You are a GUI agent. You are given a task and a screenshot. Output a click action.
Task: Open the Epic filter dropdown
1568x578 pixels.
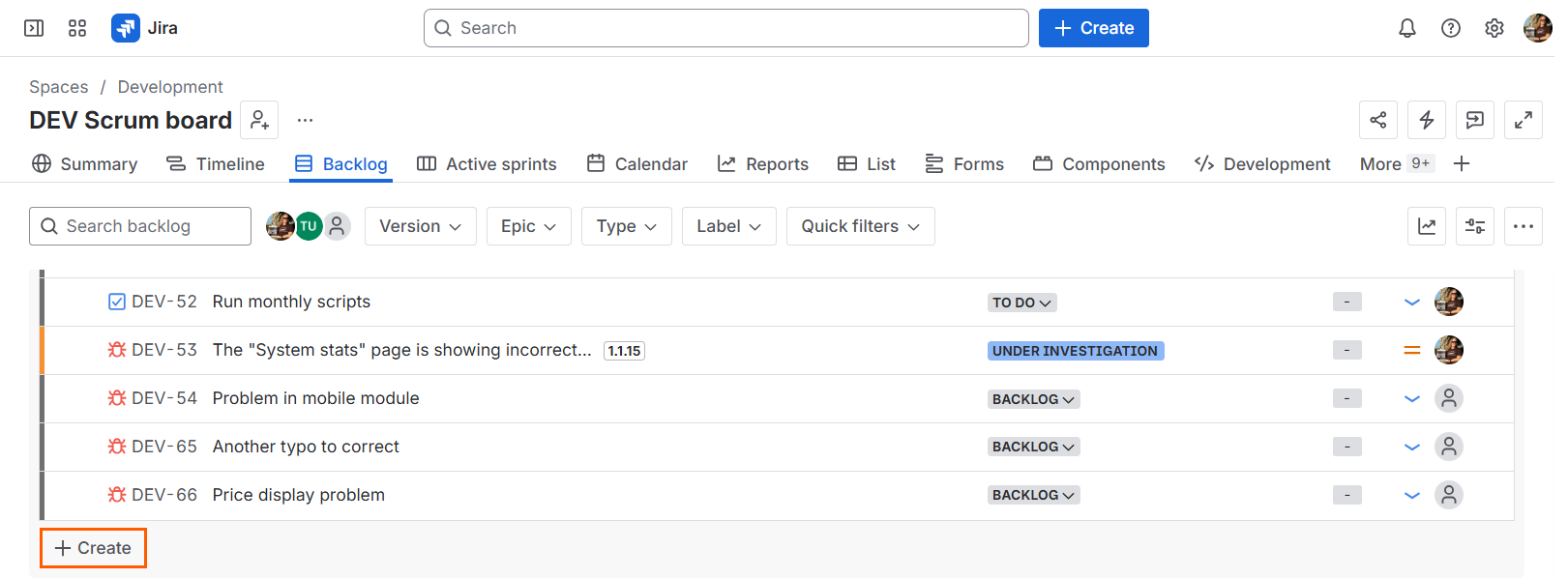[528, 226]
